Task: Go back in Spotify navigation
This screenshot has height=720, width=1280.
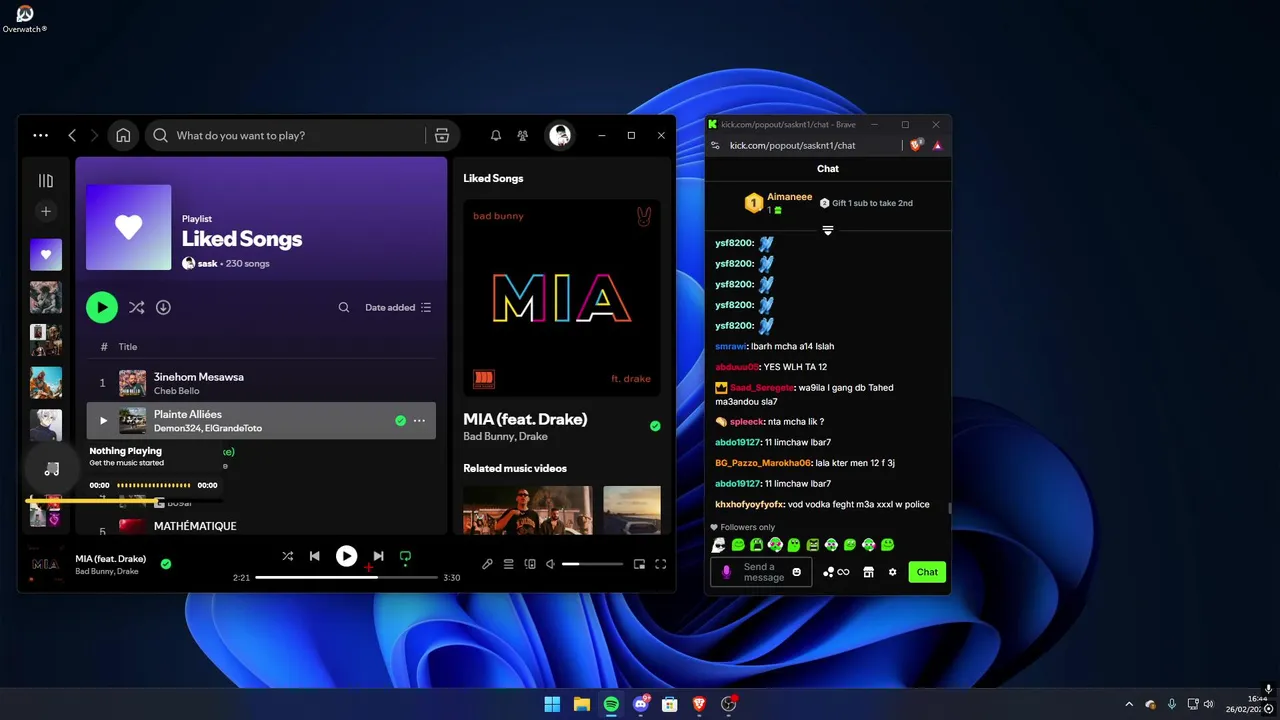Action: coord(72,135)
